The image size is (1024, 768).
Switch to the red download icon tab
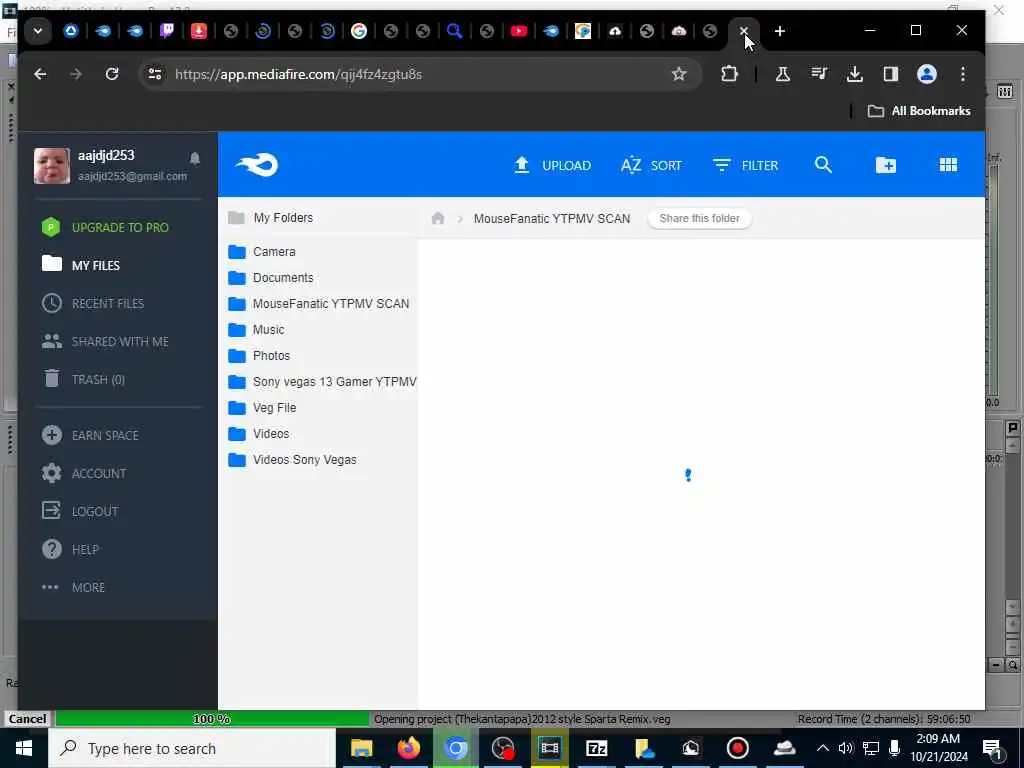coord(199,31)
